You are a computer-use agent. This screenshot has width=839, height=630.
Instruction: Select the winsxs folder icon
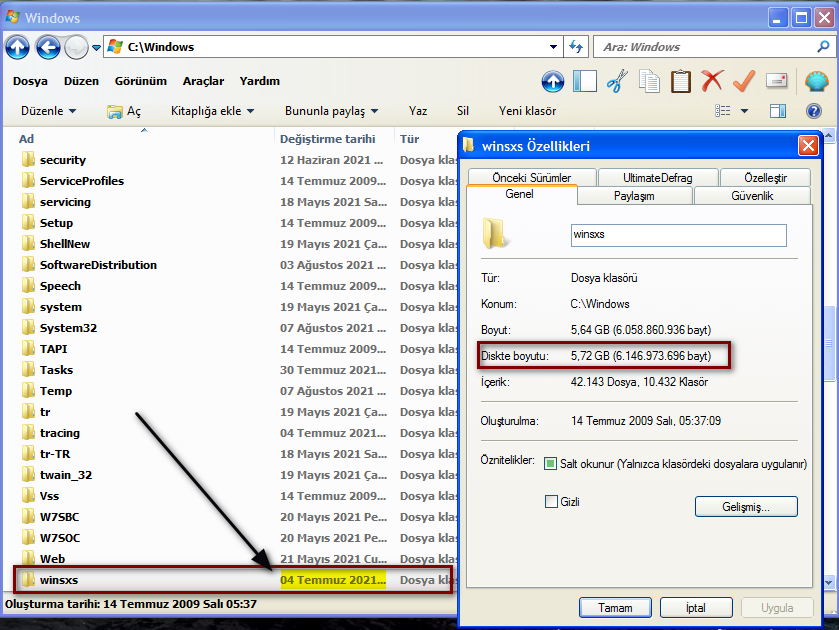tap(28, 580)
